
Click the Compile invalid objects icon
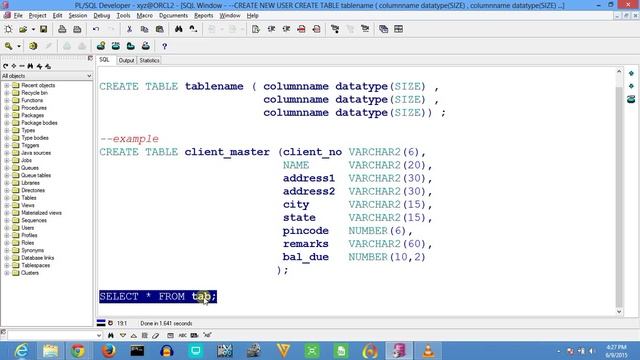pyautogui.click(x=335, y=29)
